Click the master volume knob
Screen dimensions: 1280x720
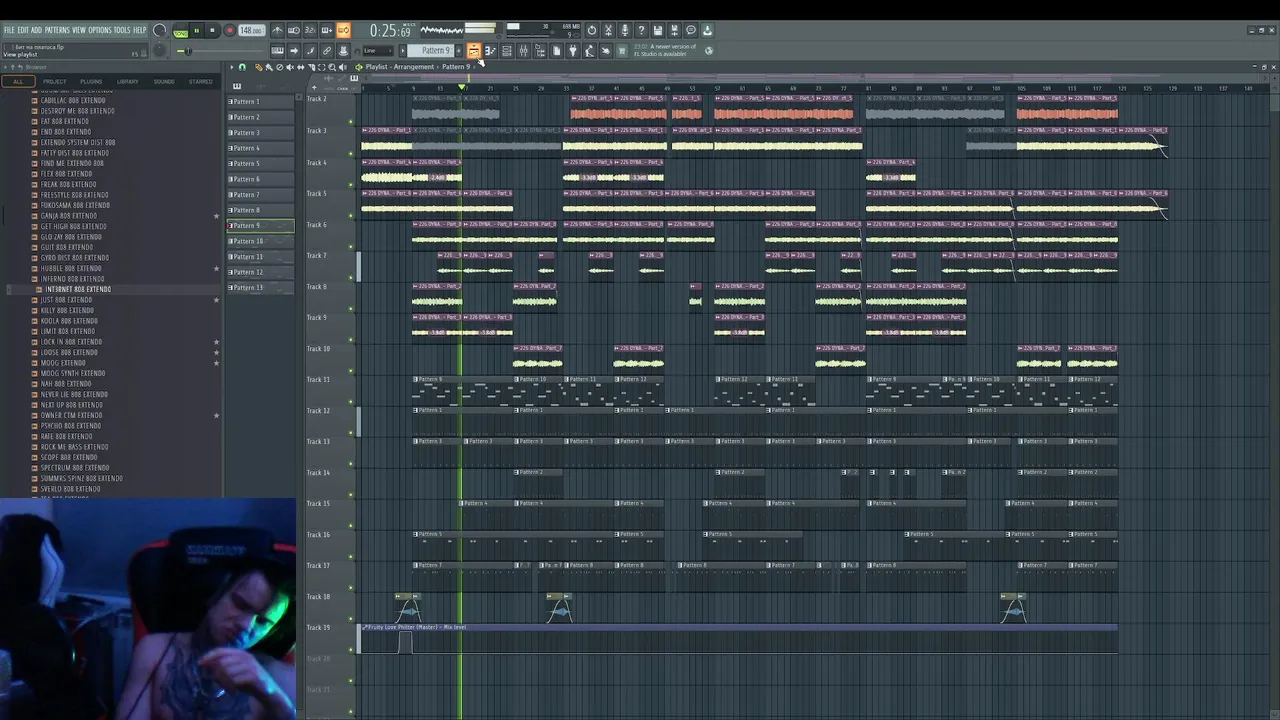point(159,30)
